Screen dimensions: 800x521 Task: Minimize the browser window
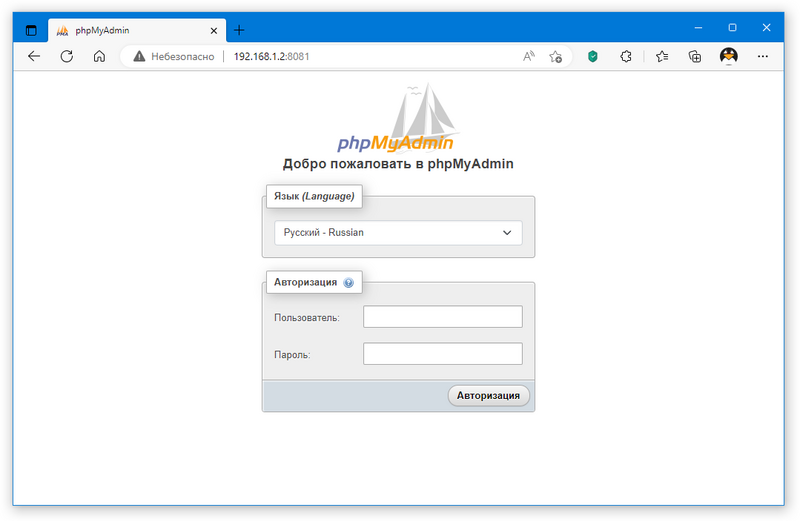(698, 28)
